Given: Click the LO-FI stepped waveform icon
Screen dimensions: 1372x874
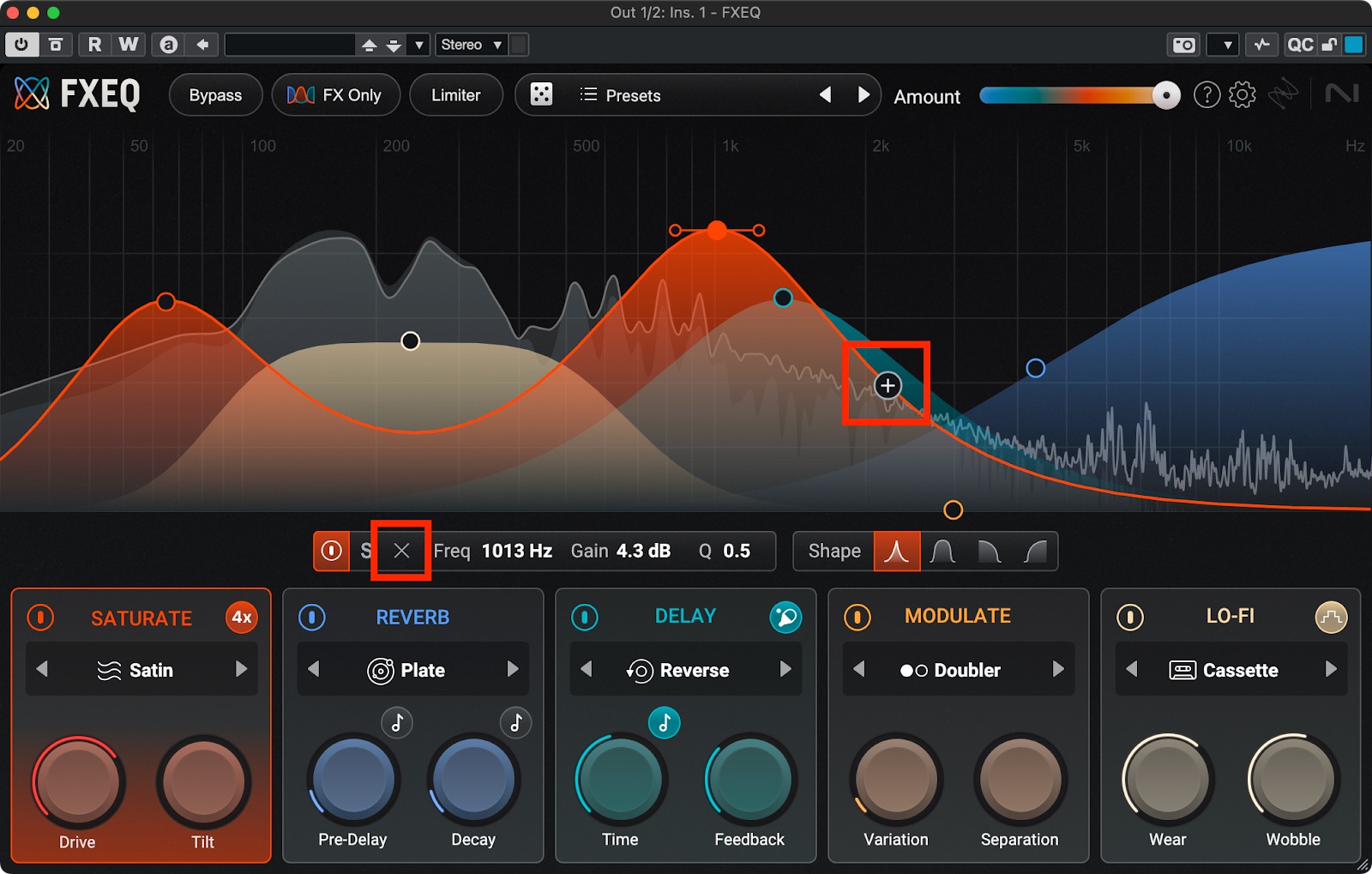Looking at the screenshot, I should [1331, 618].
